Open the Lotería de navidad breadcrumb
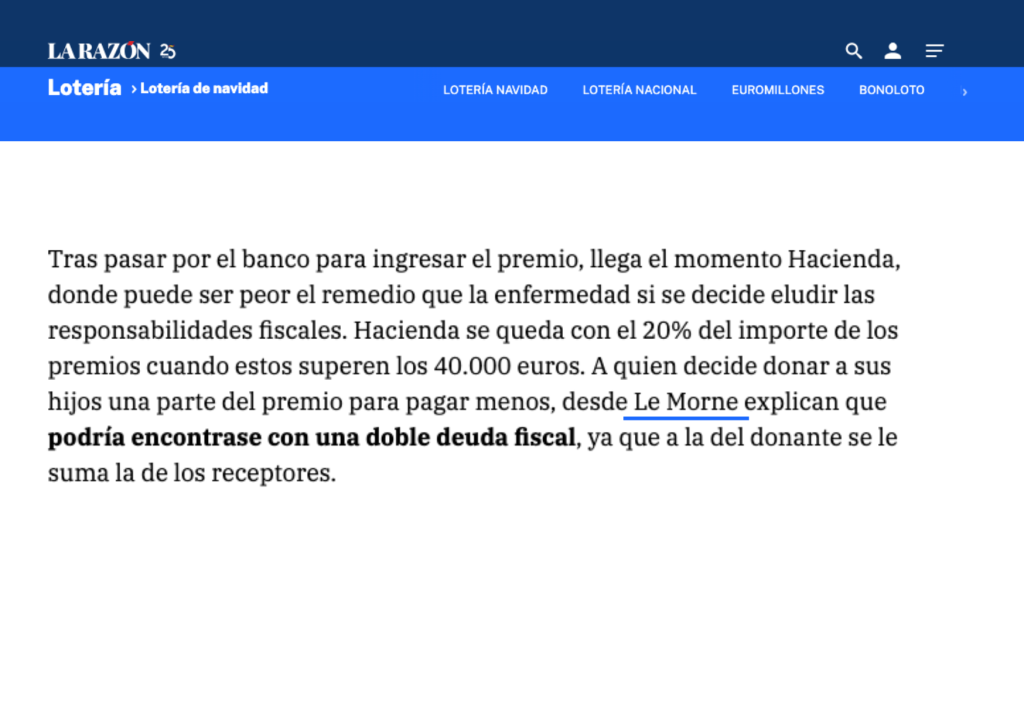Screen dimensions: 1024x726 204,88
